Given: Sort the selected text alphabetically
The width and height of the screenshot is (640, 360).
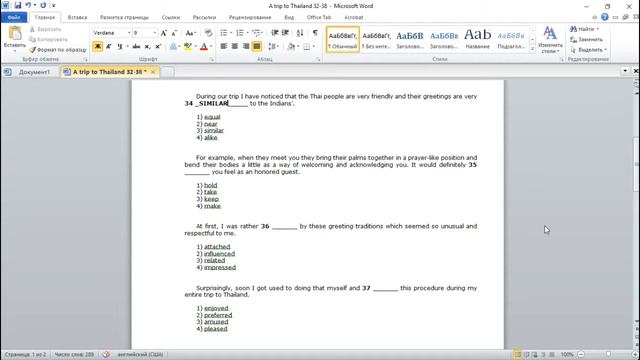Looking at the screenshot, I should [x=300, y=33].
